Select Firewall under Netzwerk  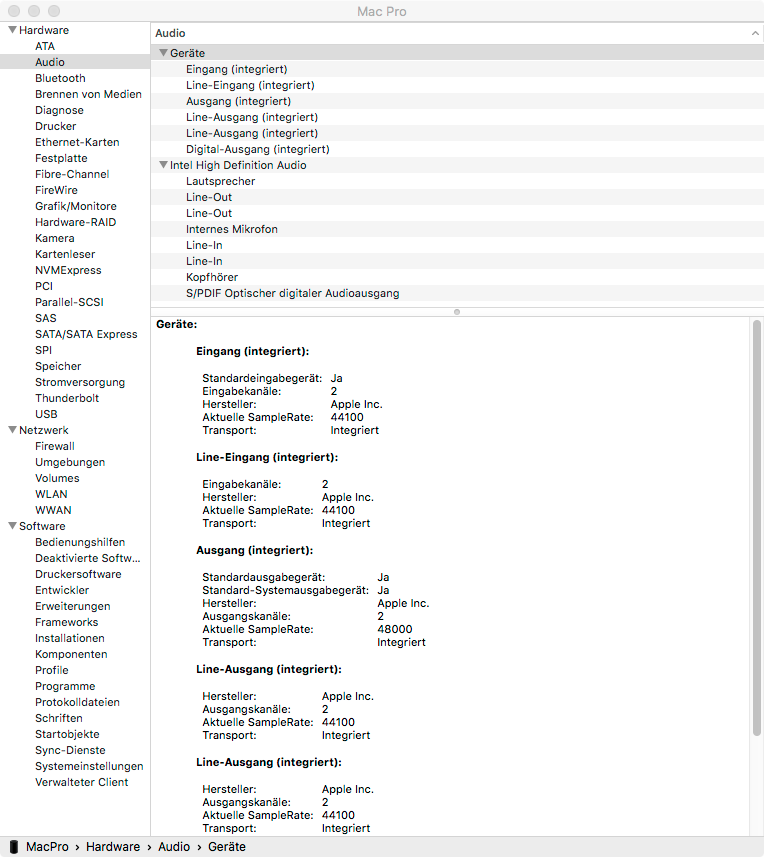[x=55, y=446]
